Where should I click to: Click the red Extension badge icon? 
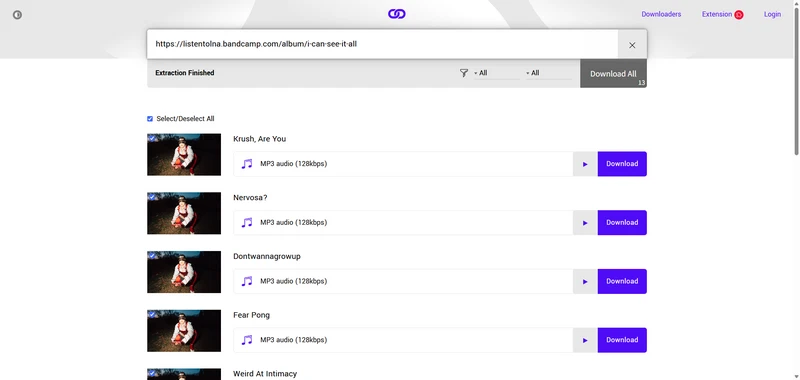(x=738, y=15)
